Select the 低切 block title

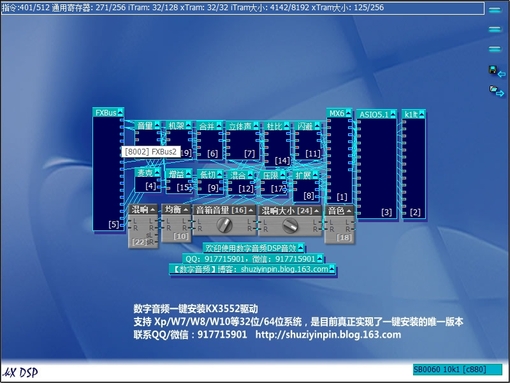(207, 175)
